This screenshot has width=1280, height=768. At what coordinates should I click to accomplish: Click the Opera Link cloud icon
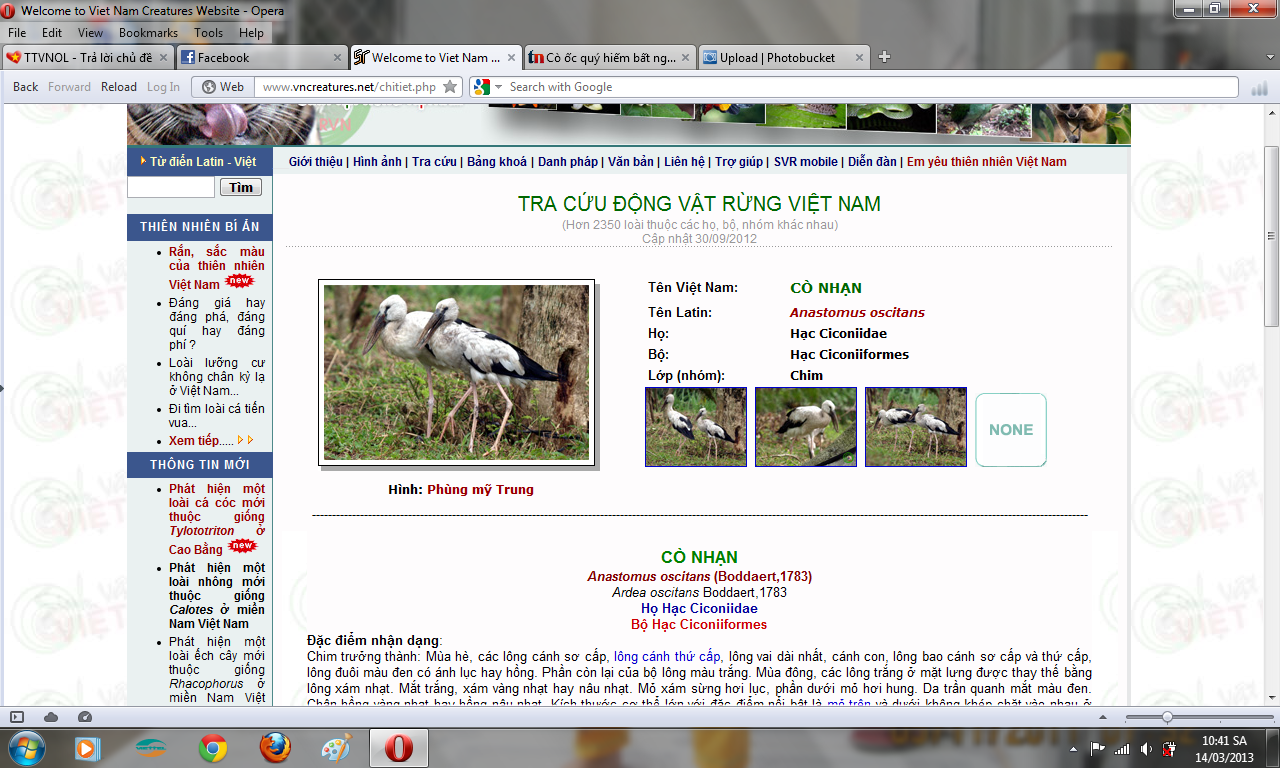pyautogui.click(x=51, y=717)
